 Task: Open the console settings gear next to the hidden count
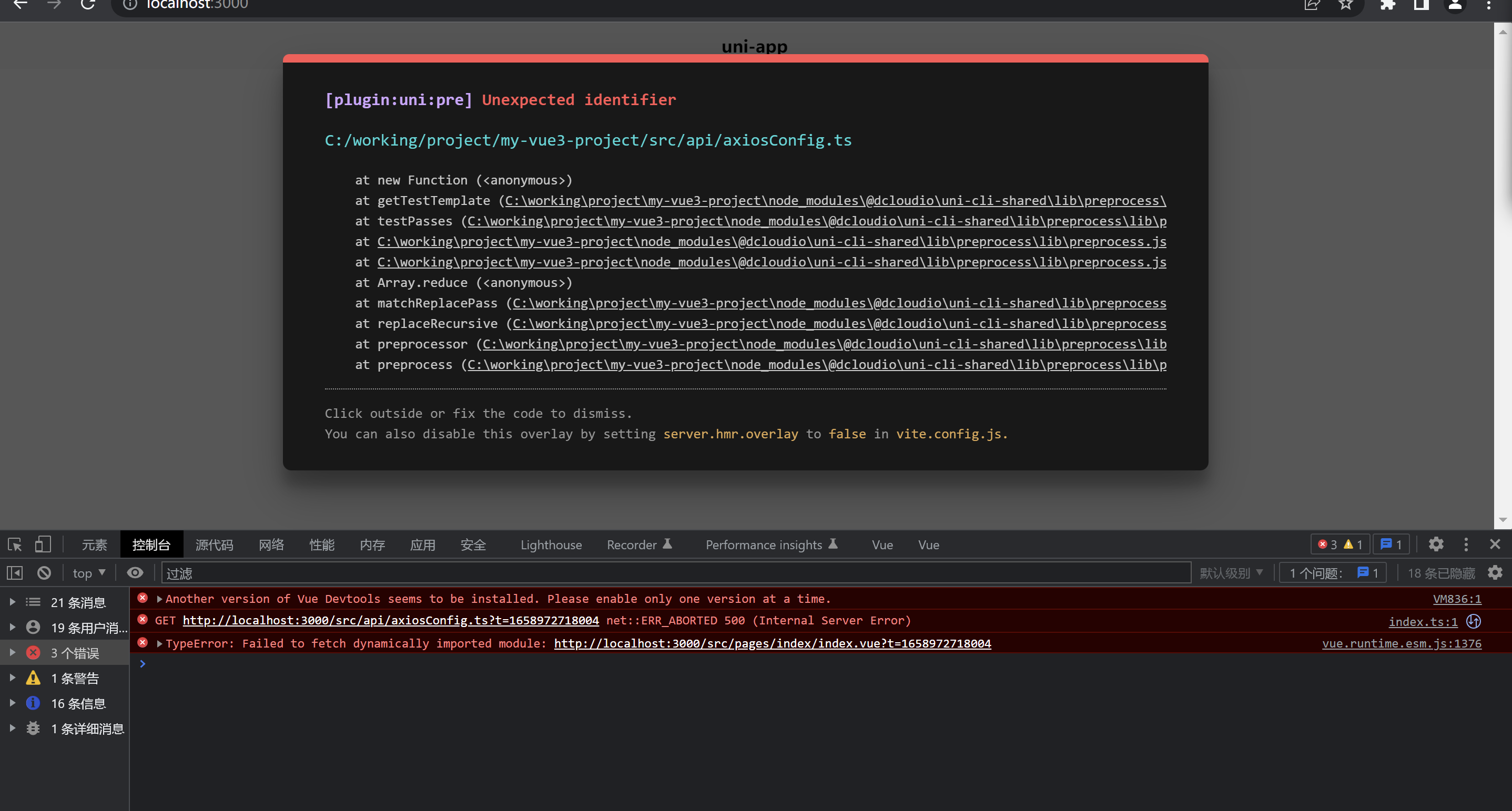[x=1495, y=573]
